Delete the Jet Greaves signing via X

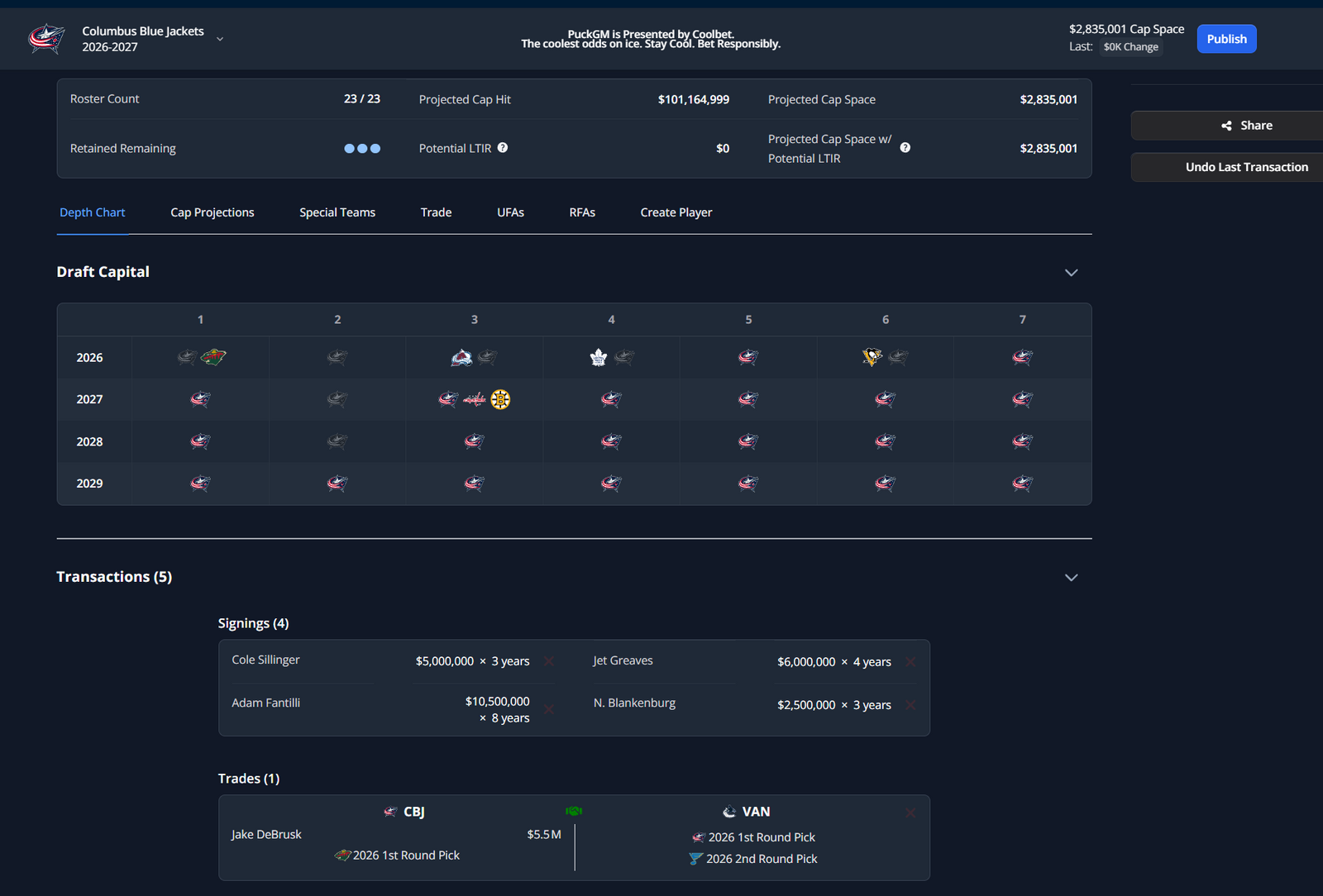[x=910, y=662]
